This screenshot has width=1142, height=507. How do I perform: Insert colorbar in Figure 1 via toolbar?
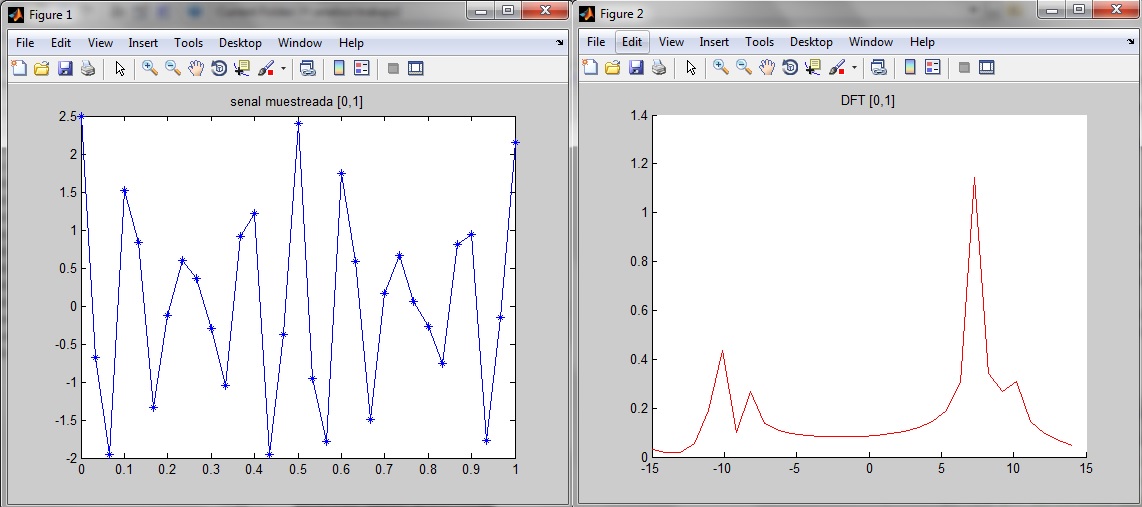(339, 68)
